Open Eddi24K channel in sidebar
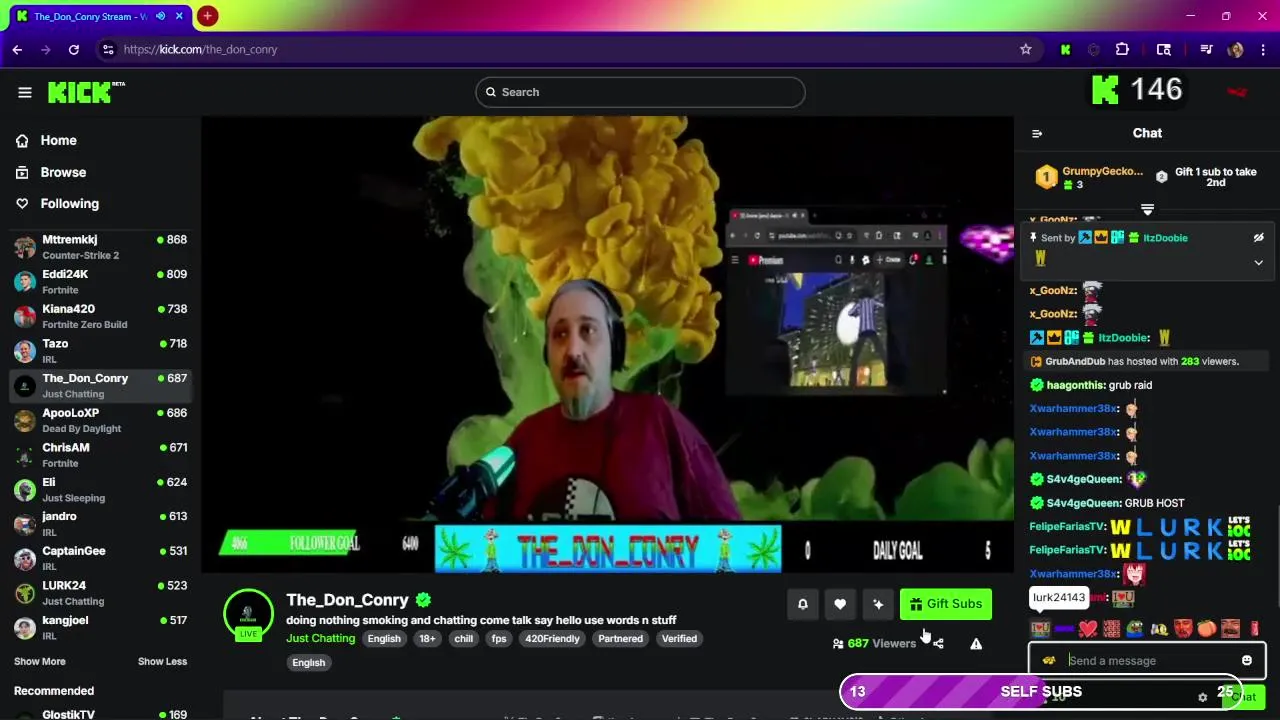 click(x=100, y=281)
